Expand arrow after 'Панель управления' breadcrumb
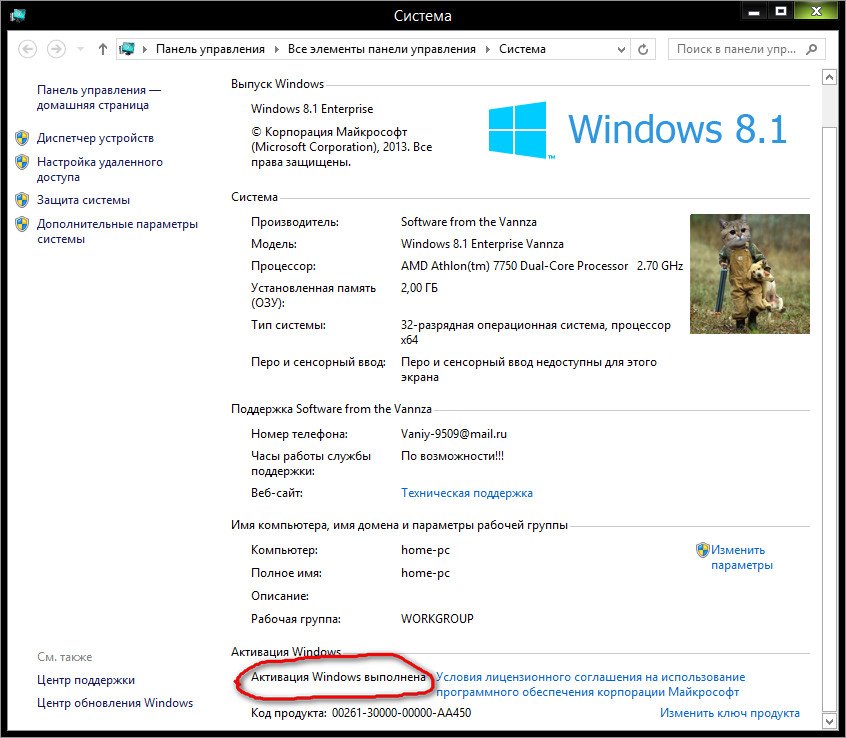Screen dimensions: 846x738 (276, 50)
